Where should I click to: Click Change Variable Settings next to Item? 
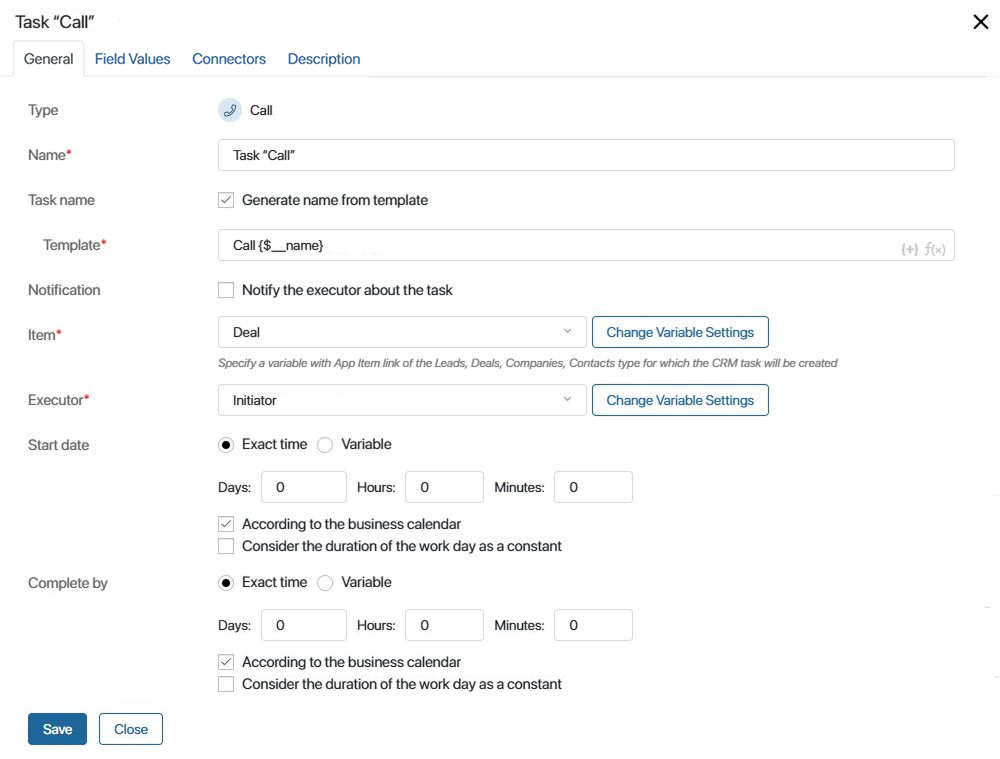click(x=680, y=332)
